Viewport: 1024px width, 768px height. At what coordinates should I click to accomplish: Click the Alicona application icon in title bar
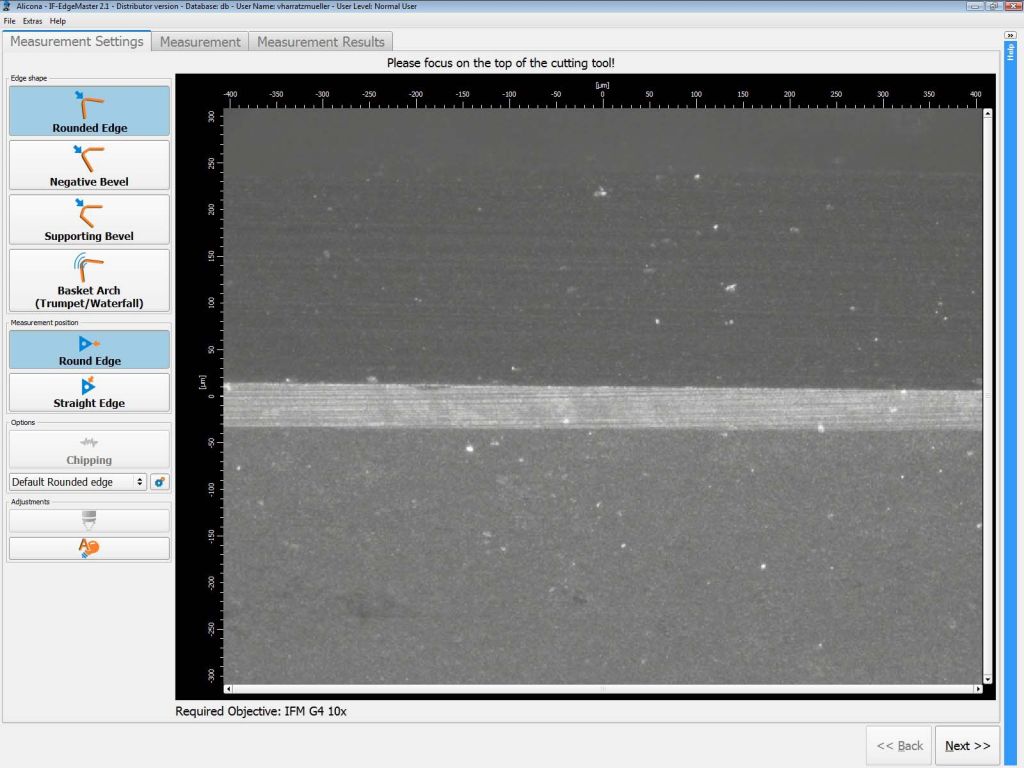pos(7,6)
